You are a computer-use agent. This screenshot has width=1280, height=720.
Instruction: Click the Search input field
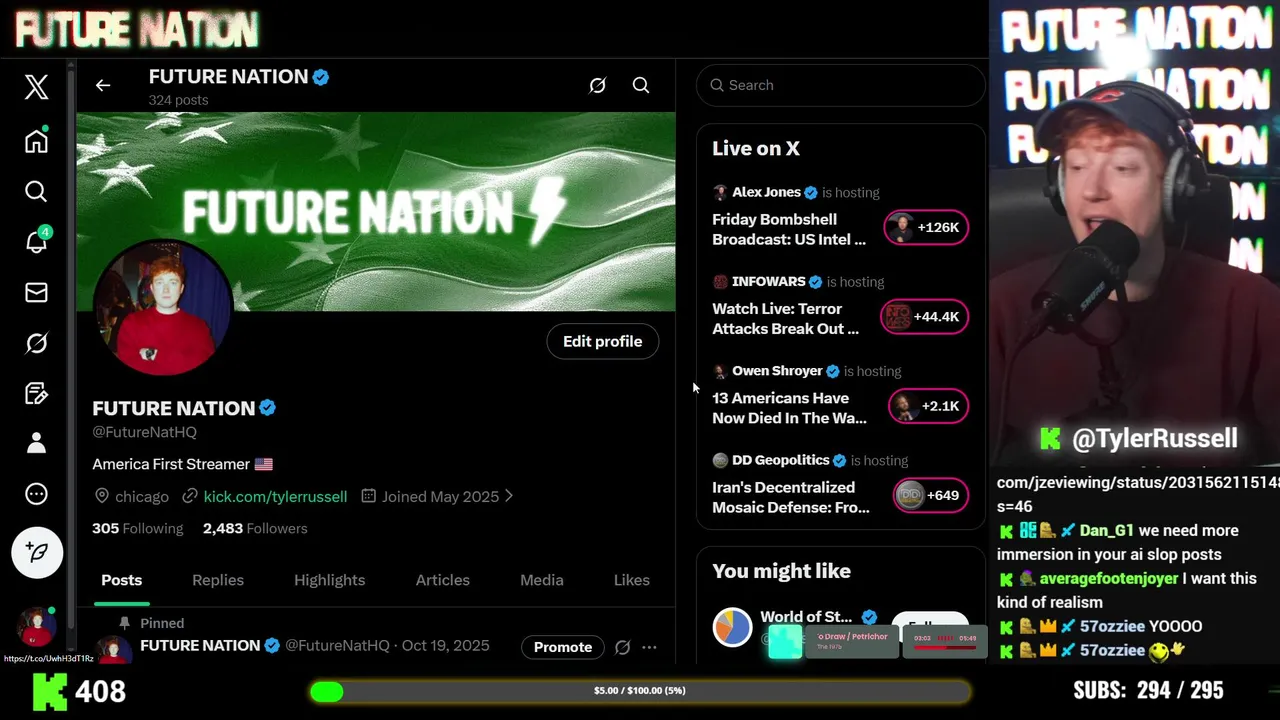coord(841,85)
